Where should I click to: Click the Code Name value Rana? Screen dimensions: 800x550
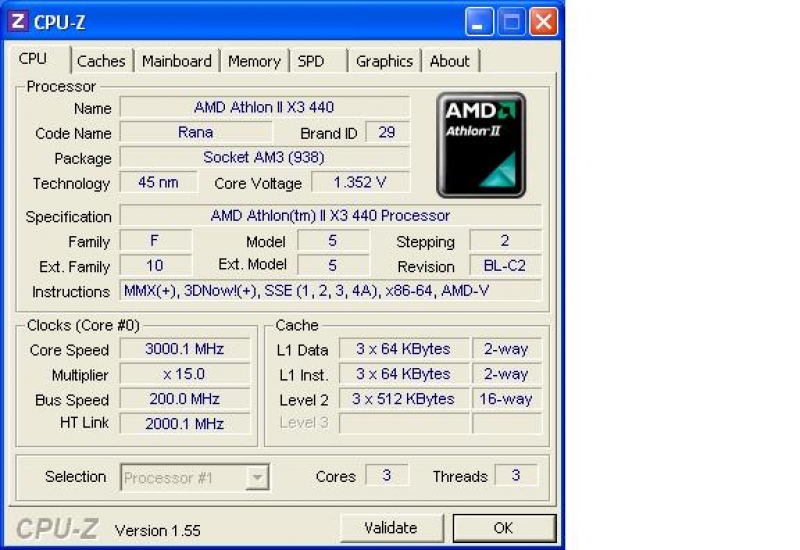click(x=196, y=132)
